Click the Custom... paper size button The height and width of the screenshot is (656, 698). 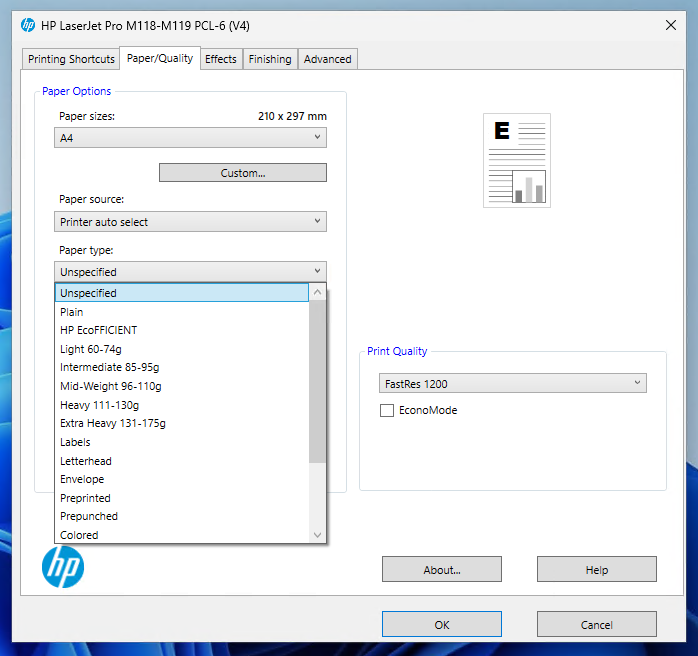pyautogui.click(x=243, y=173)
